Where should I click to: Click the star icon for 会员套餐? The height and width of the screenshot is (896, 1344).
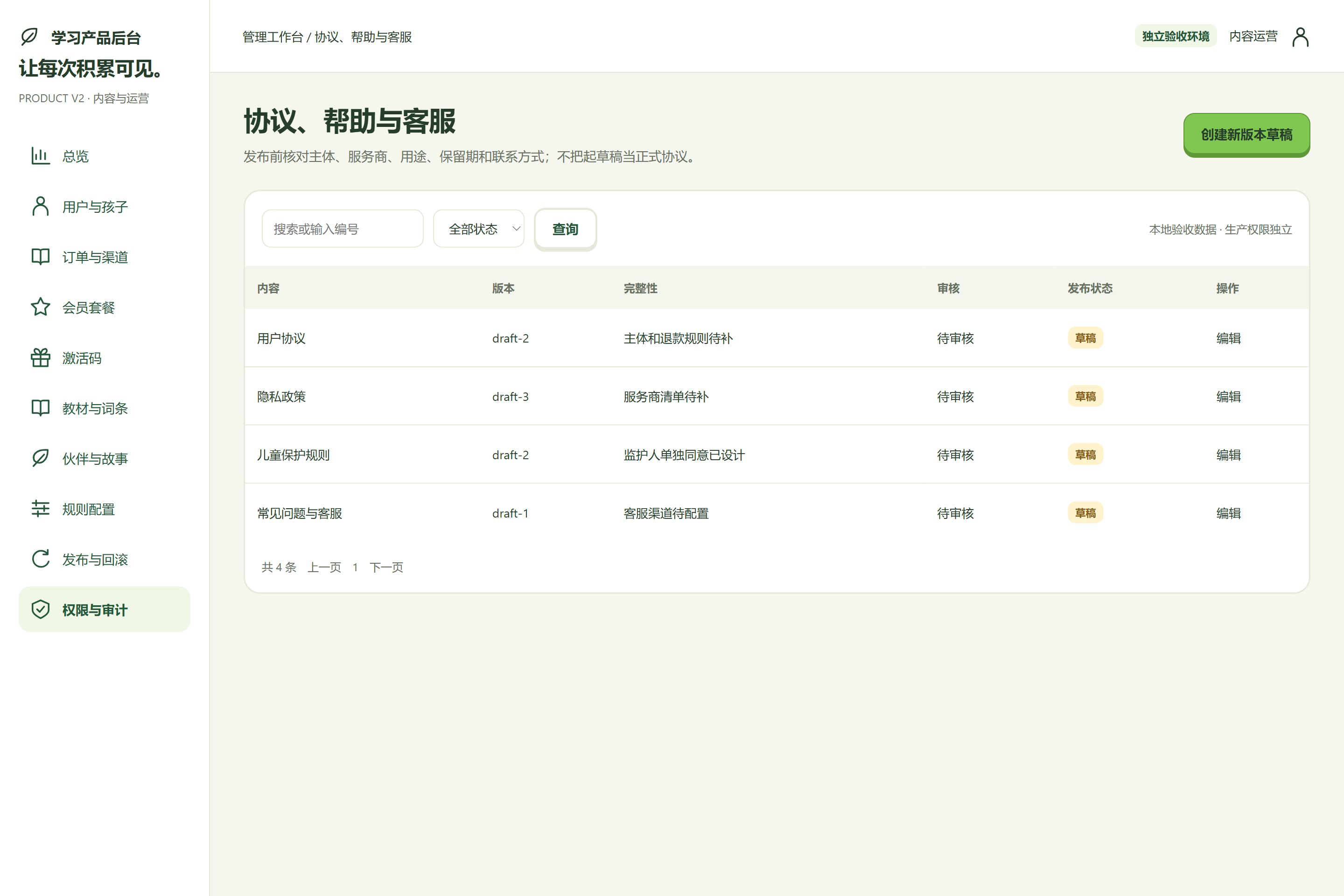(41, 307)
